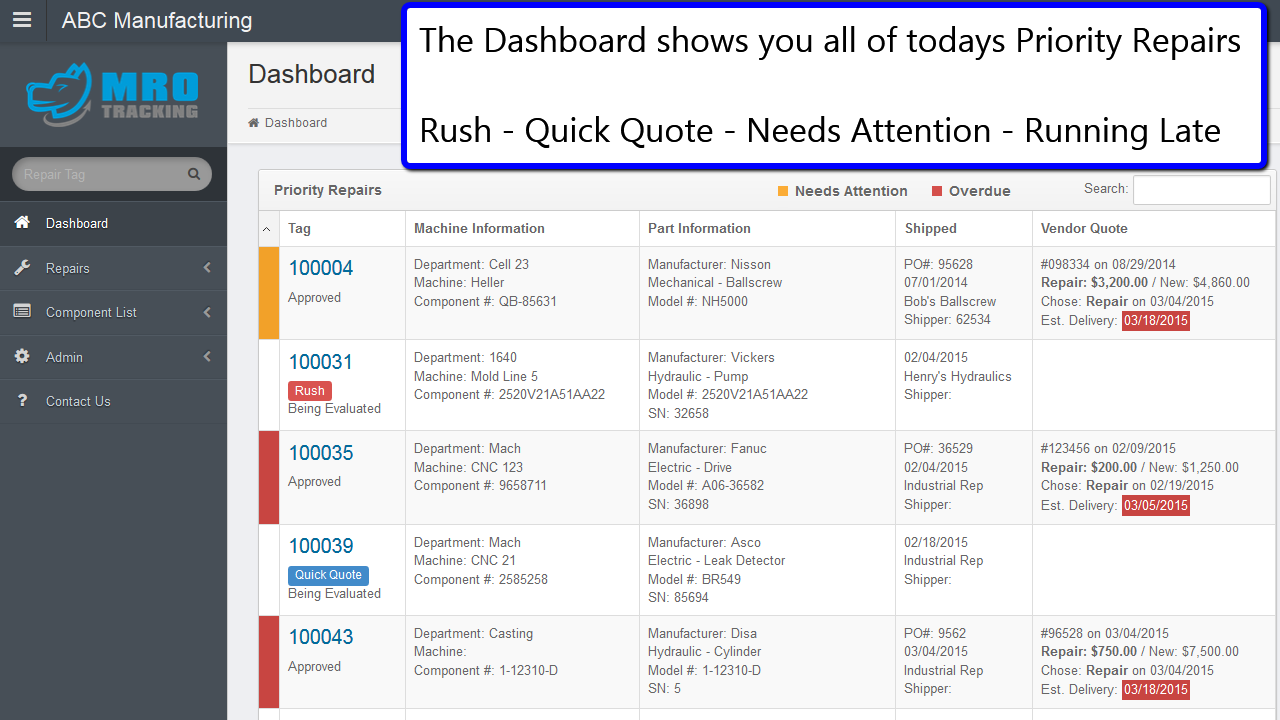Open repair tag 100004
This screenshot has height=720, width=1280.
click(321, 268)
